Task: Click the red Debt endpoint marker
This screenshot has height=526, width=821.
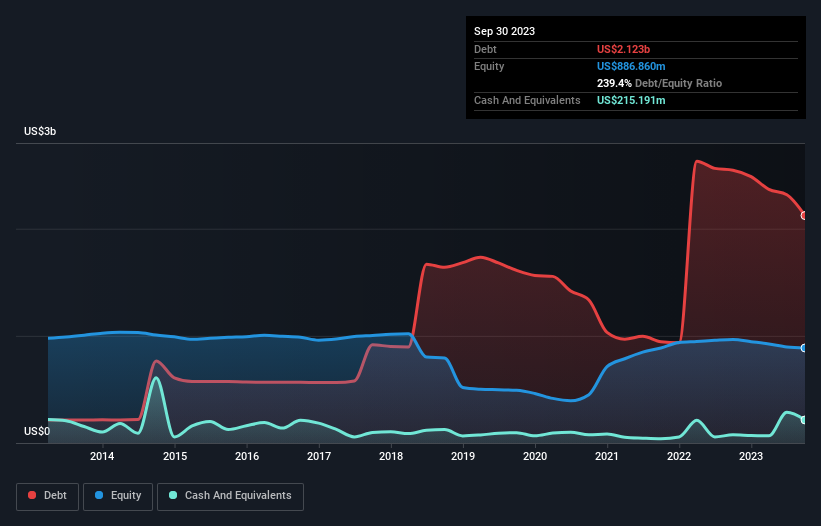Action: [x=804, y=216]
